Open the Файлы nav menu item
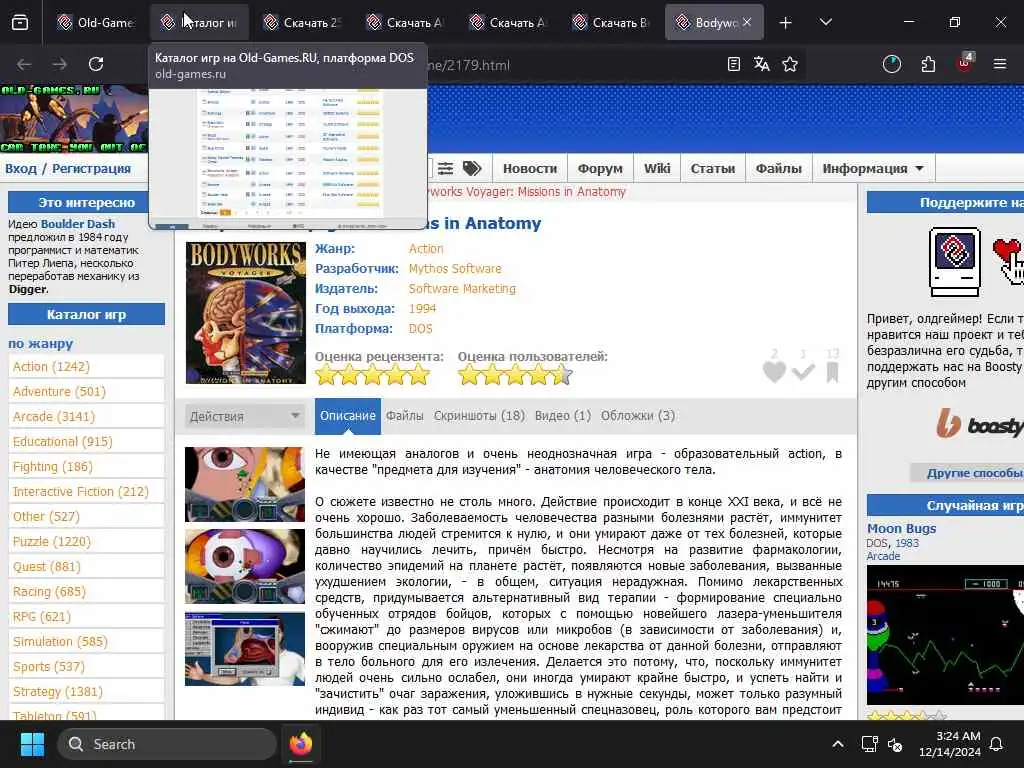 coord(778,168)
